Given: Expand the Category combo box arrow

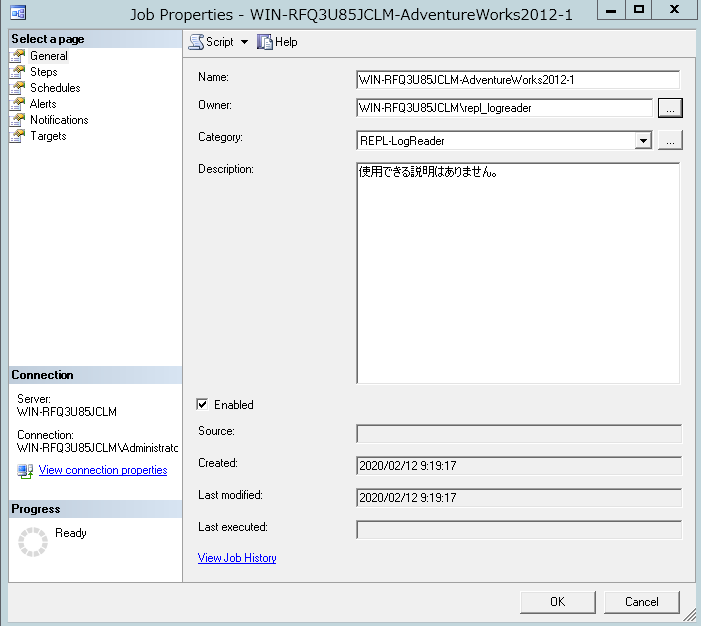Looking at the screenshot, I should [x=643, y=141].
